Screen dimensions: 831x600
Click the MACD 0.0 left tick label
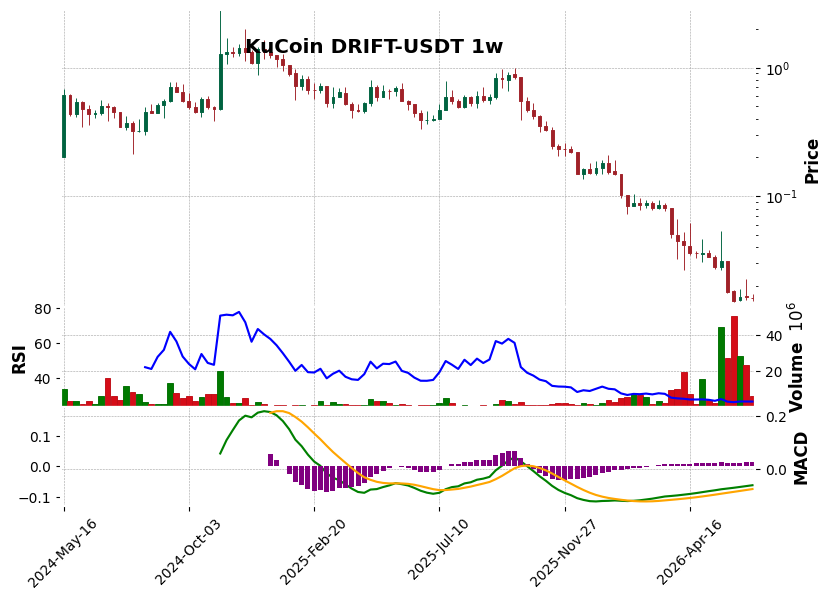tap(42, 467)
